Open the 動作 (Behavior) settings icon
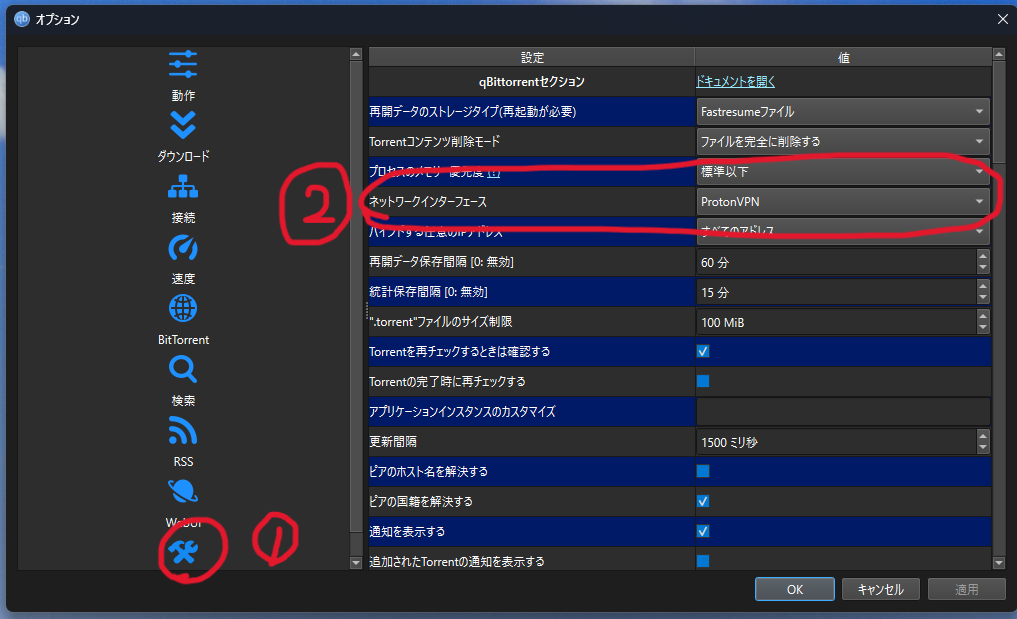 point(183,64)
